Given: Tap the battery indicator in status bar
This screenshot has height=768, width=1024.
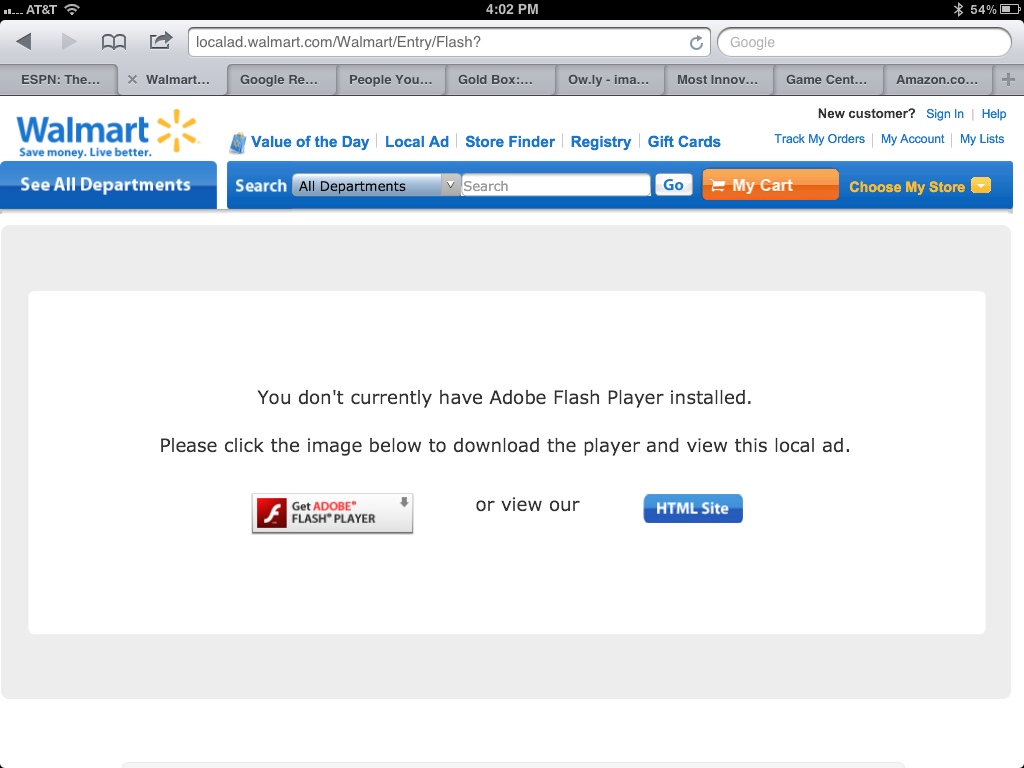Looking at the screenshot, I should point(1009,9).
